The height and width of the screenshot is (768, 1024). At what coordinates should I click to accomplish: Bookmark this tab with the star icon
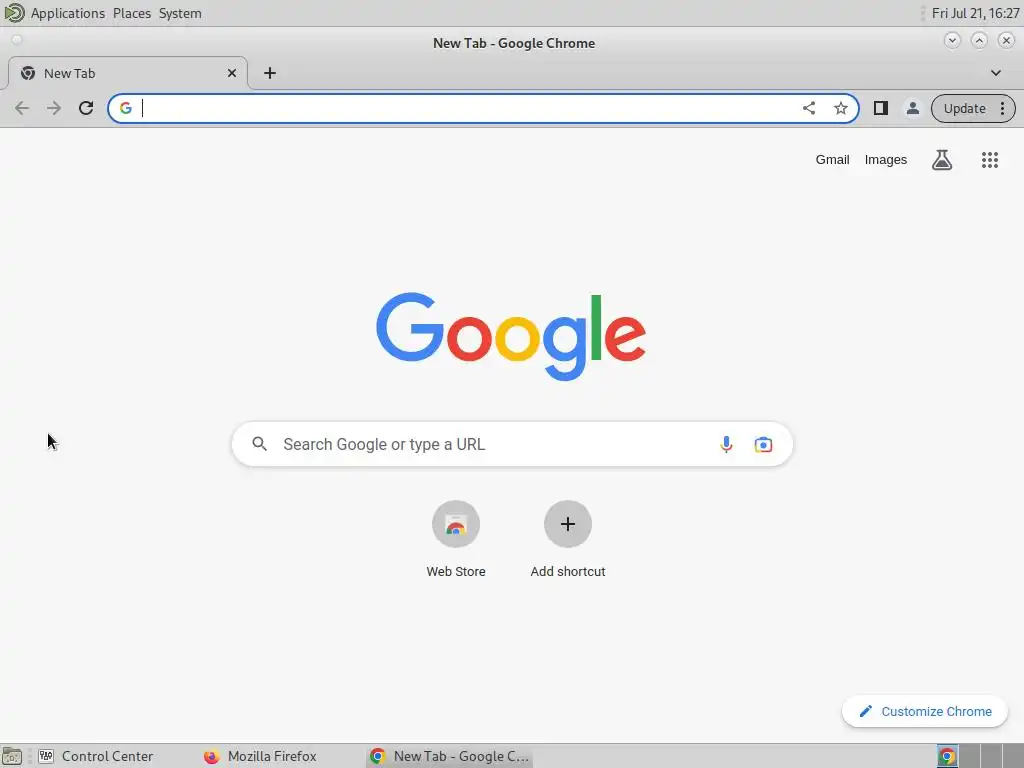click(x=841, y=108)
